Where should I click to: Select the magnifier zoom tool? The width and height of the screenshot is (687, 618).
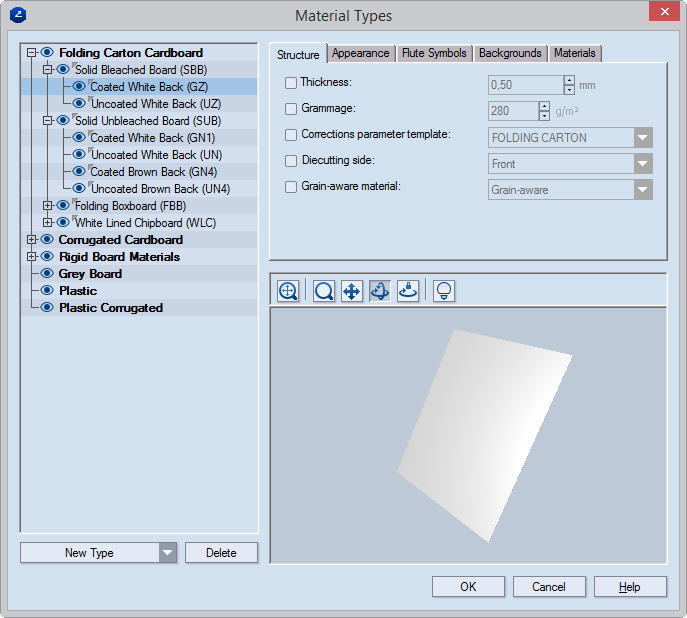tap(324, 291)
